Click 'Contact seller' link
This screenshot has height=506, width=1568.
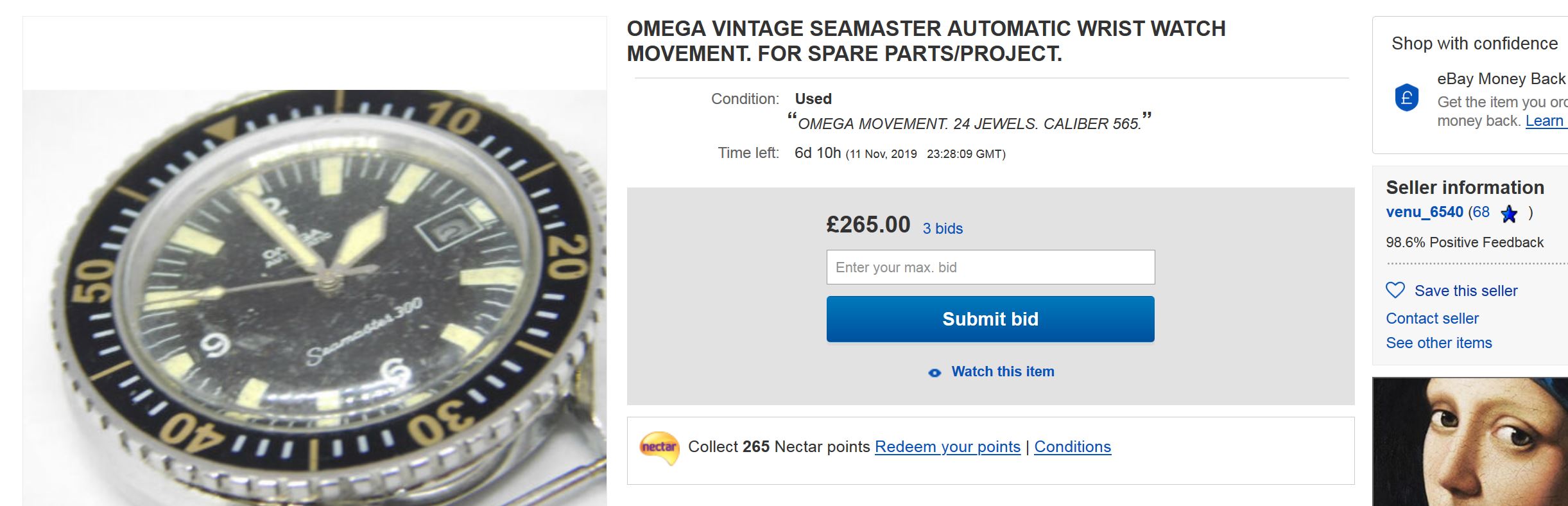pyautogui.click(x=1432, y=318)
